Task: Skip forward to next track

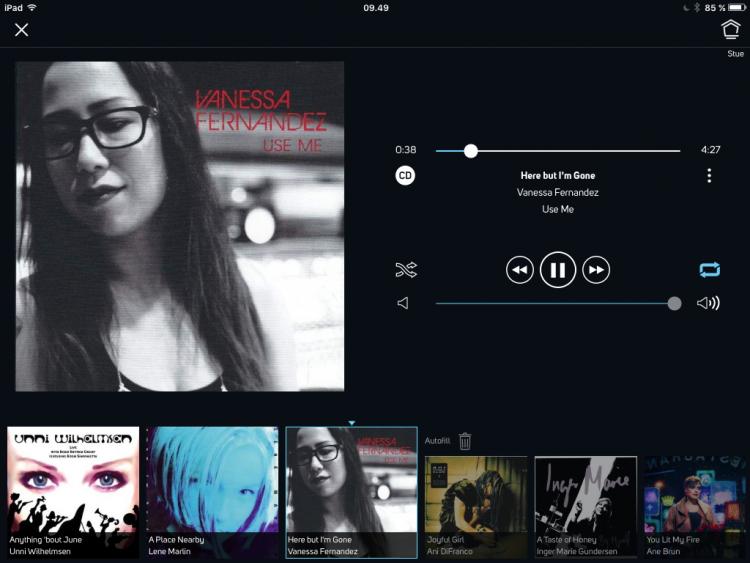Action: click(x=596, y=270)
